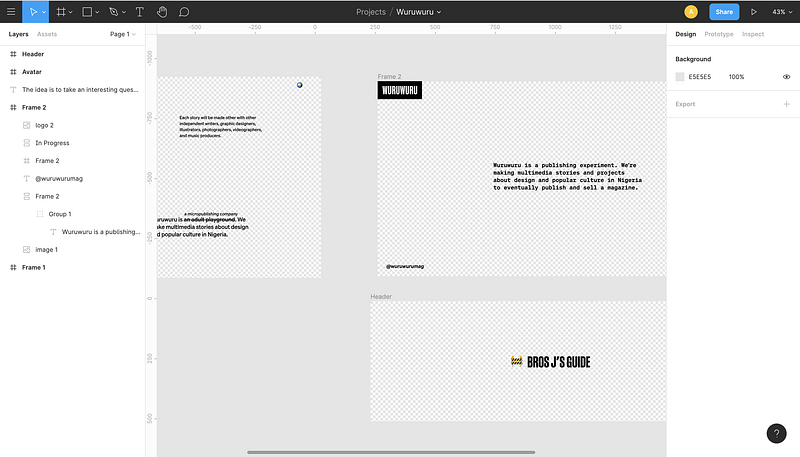
Task: Open the Help question mark button
Action: [776, 433]
